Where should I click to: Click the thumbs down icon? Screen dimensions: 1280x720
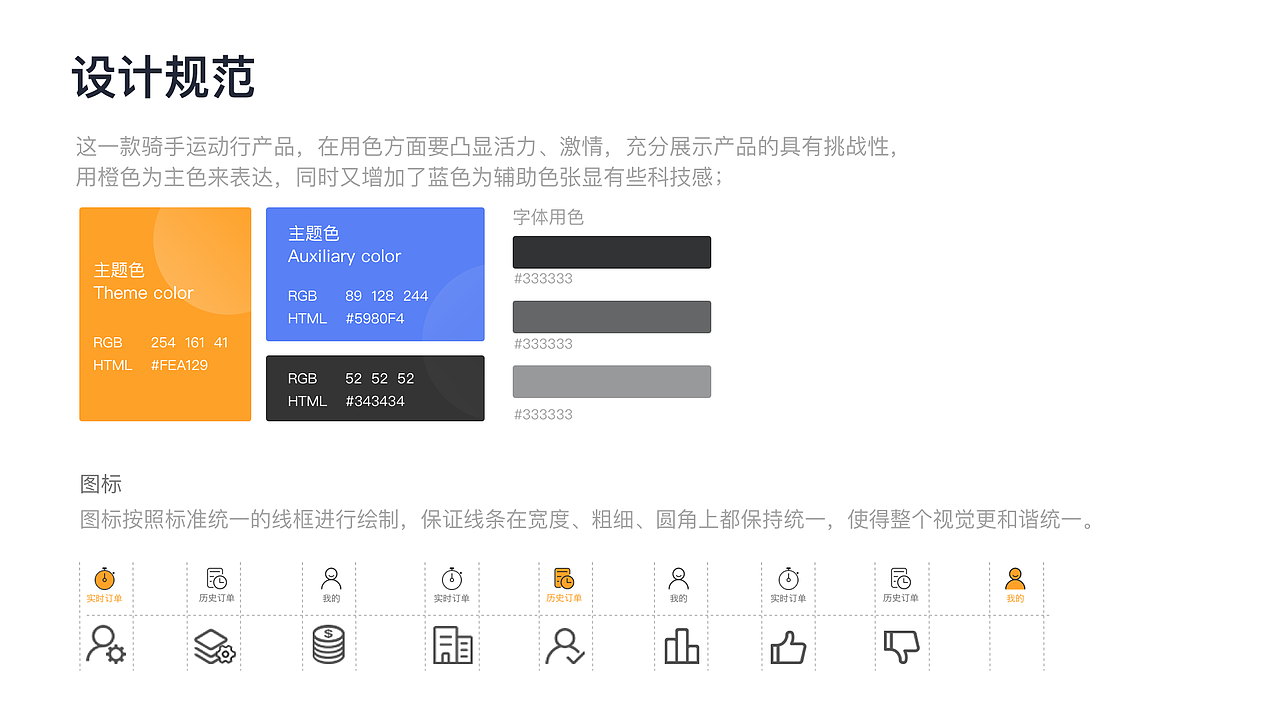901,645
